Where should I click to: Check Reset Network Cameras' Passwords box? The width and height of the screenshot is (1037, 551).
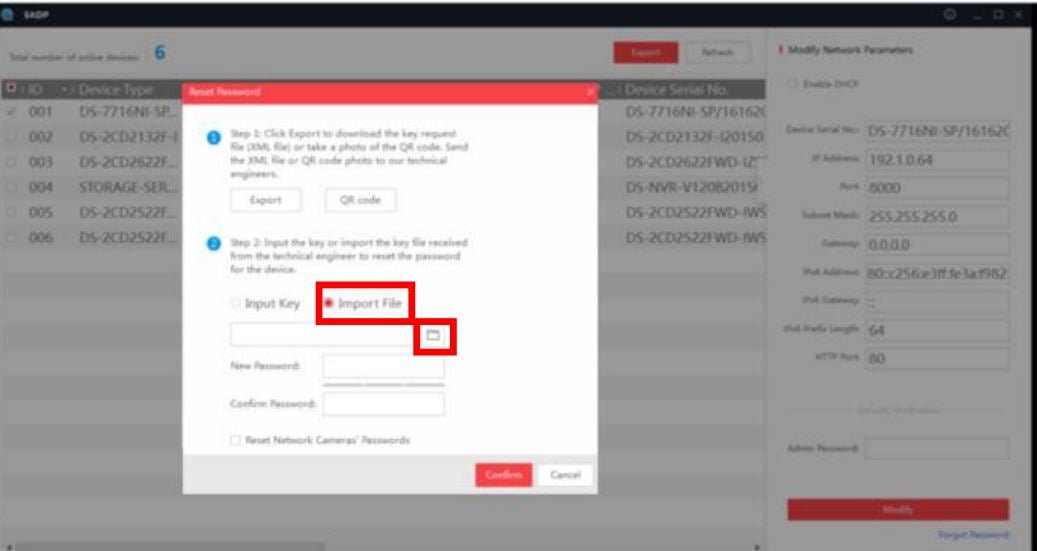236,440
